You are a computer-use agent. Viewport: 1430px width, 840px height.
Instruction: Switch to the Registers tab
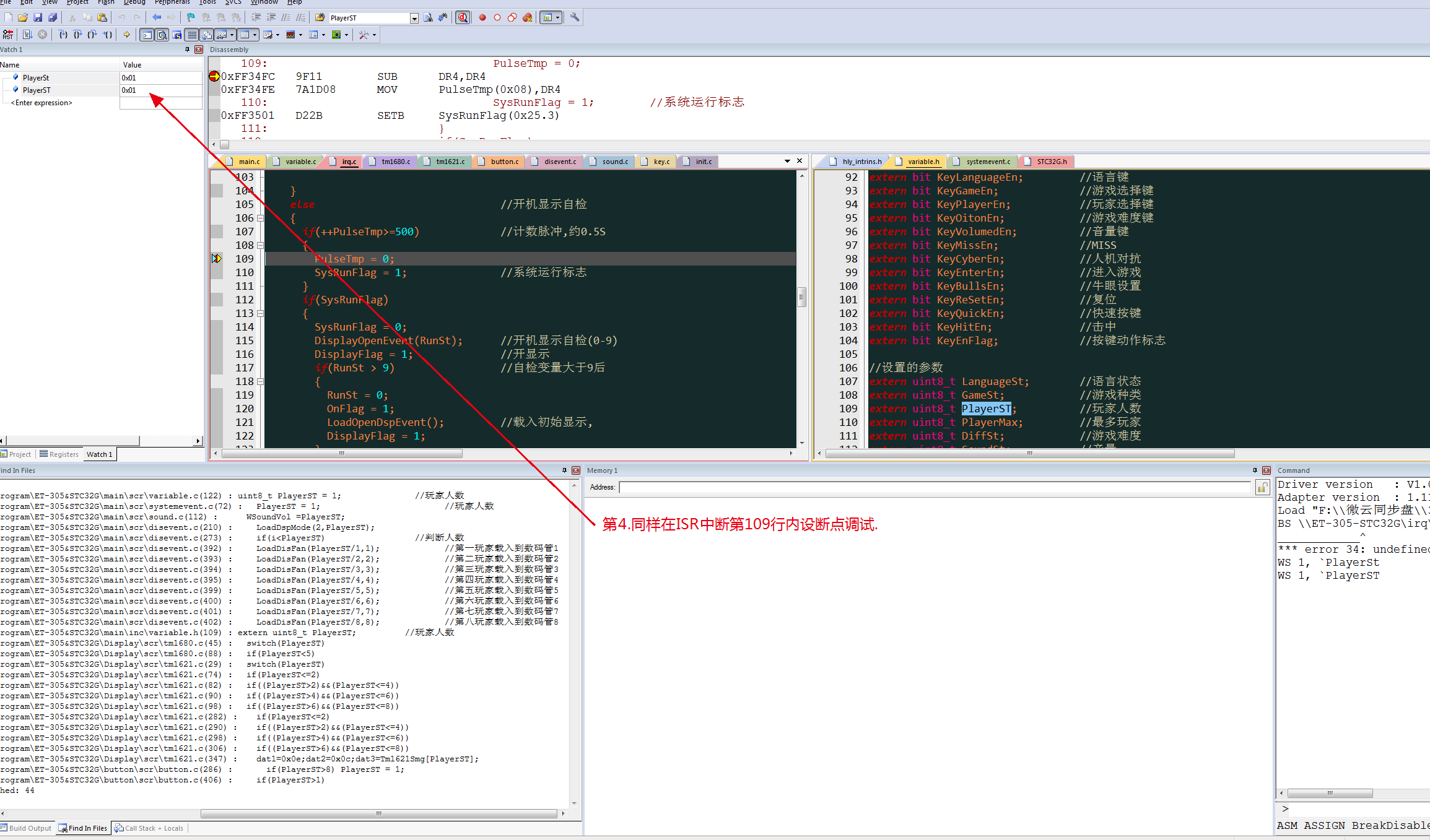pos(59,454)
